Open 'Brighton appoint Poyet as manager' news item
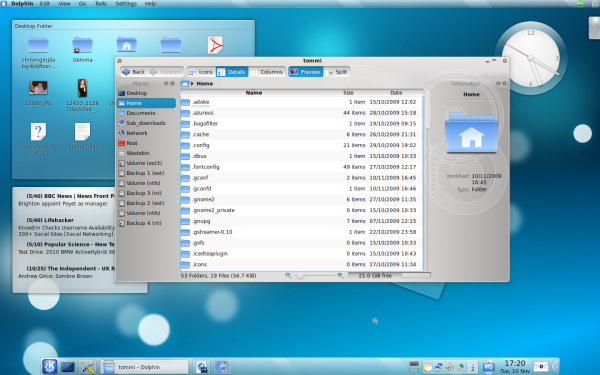This screenshot has width=600, height=375. [63, 204]
